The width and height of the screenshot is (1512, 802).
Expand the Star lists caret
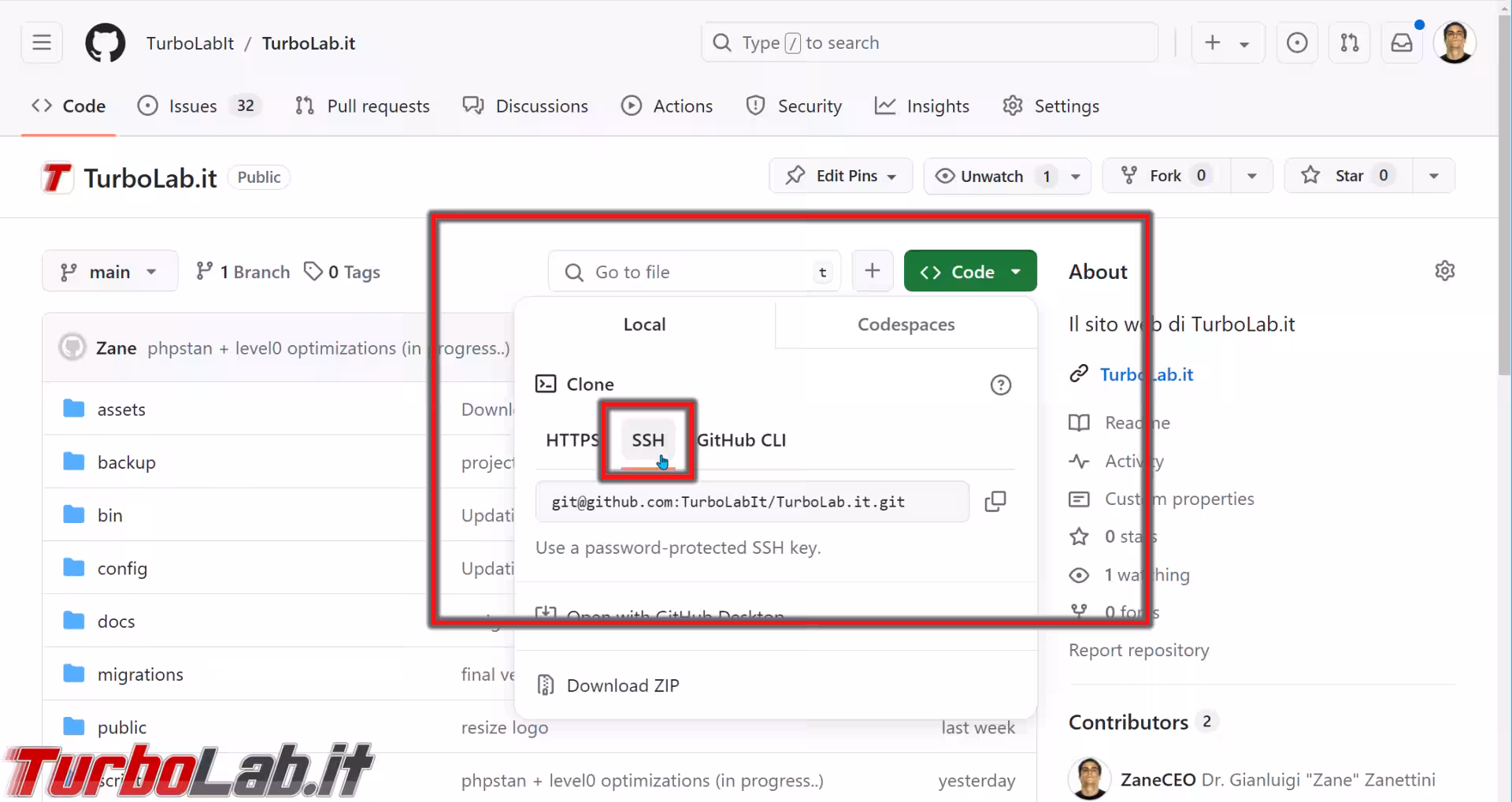click(1433, 176)
